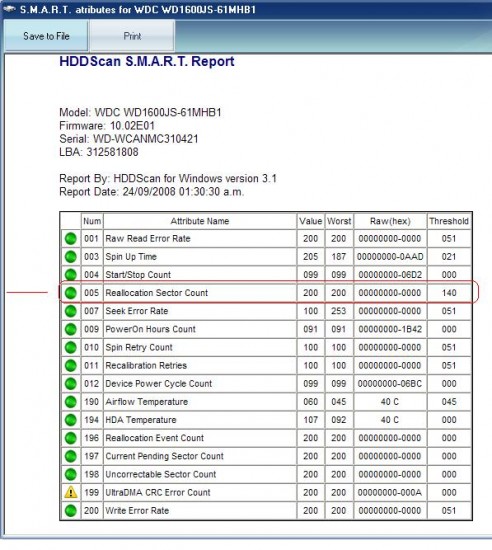This screenshot has height=550, width=492.
Task: Click the Raw(hex) column header
Action: [390, 221]
